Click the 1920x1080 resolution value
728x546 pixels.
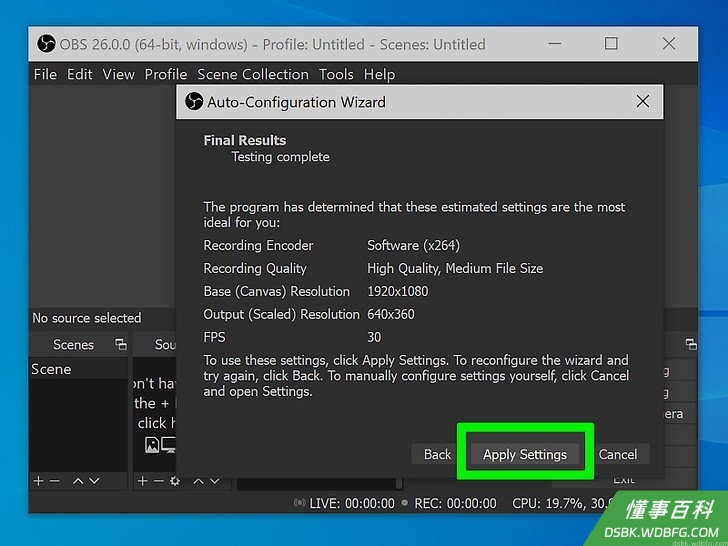click(x=397, y=291)
